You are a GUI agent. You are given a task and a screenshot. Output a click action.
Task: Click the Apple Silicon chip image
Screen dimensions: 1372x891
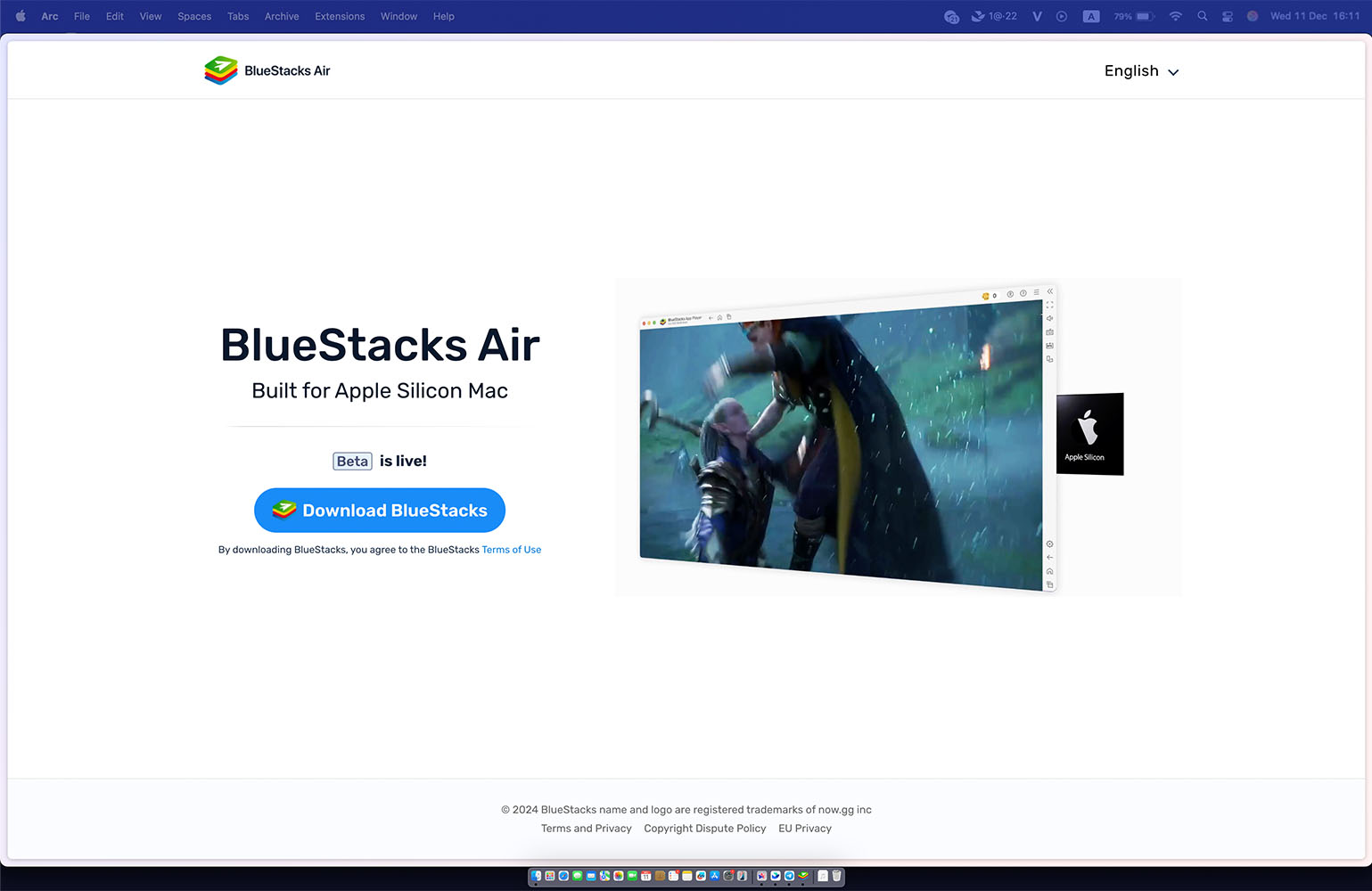pos(1089,434)
